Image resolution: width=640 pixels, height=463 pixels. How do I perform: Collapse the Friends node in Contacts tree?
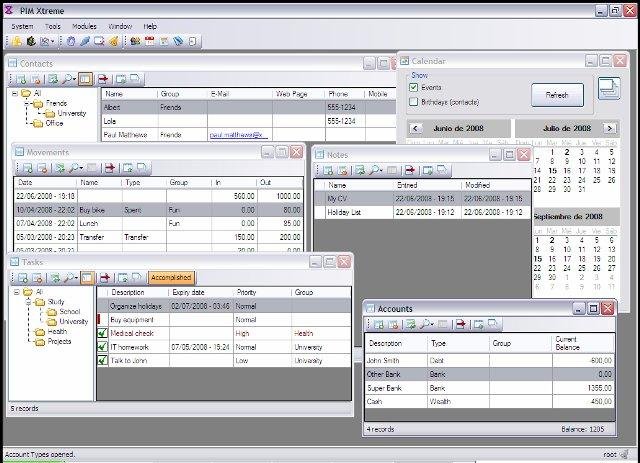click(x=25, y=103)
